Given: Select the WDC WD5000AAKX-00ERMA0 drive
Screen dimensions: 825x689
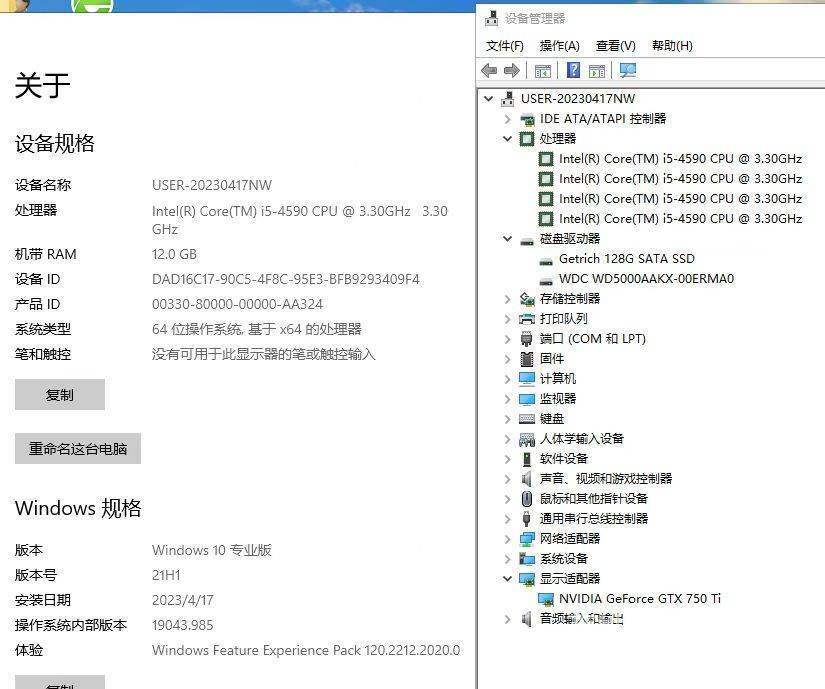Looking at the screenshot, I should coord(646,279).
